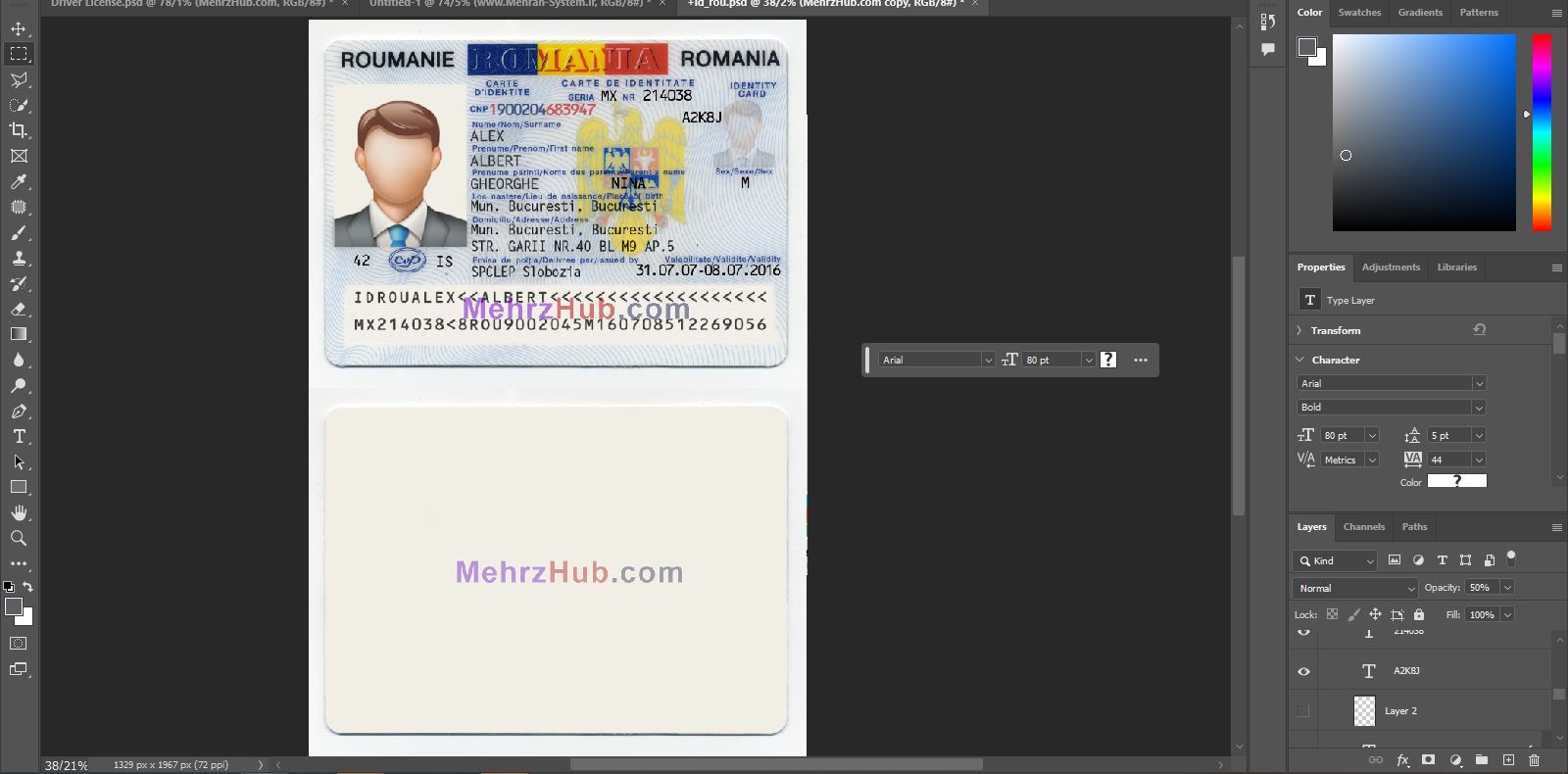This screenshot has width=1568, height=774.
Task: Select the Clone Stamp tool
Action: [x=19, y=258]
